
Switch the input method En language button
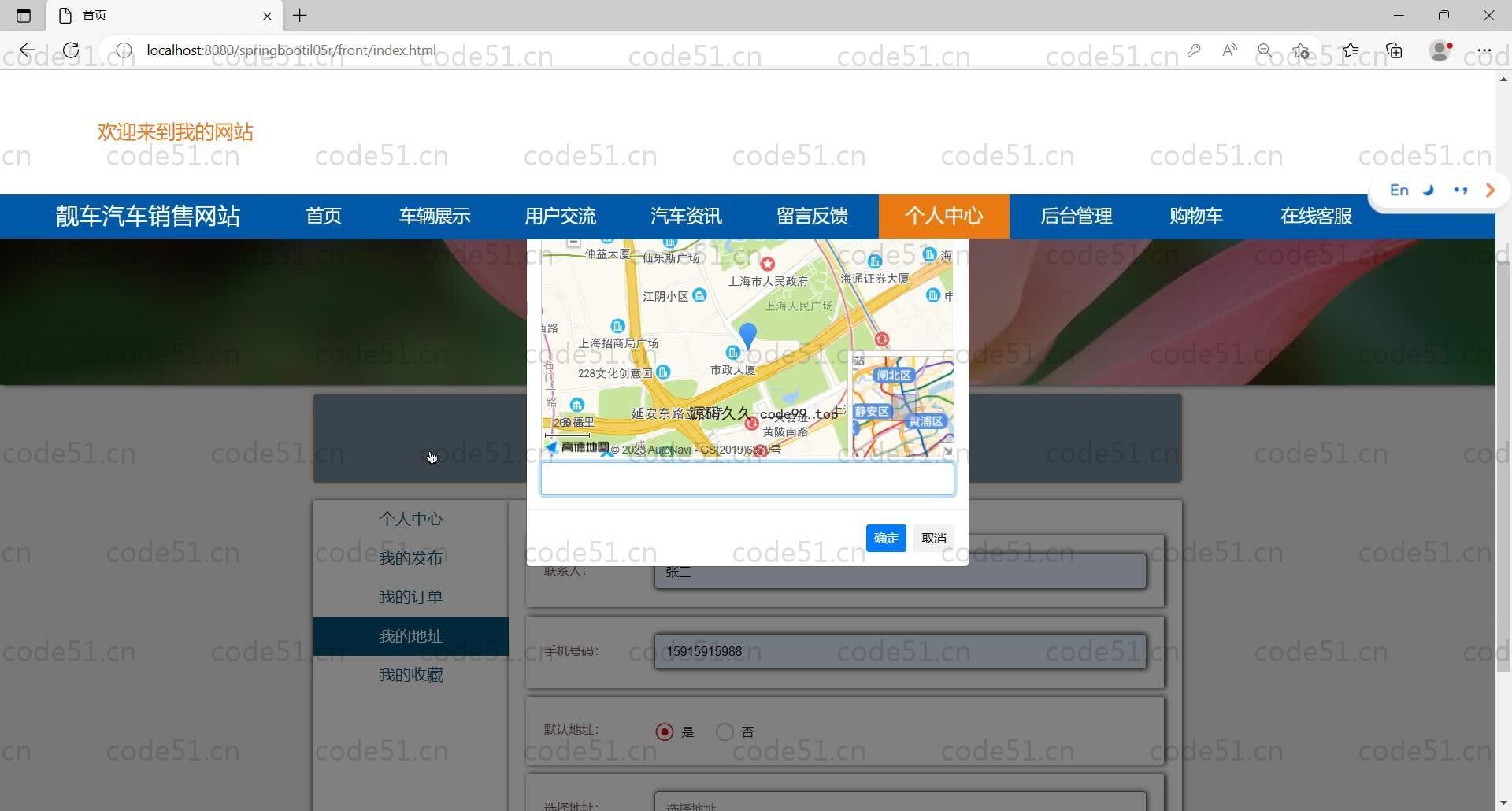[x=1399, y=190]
